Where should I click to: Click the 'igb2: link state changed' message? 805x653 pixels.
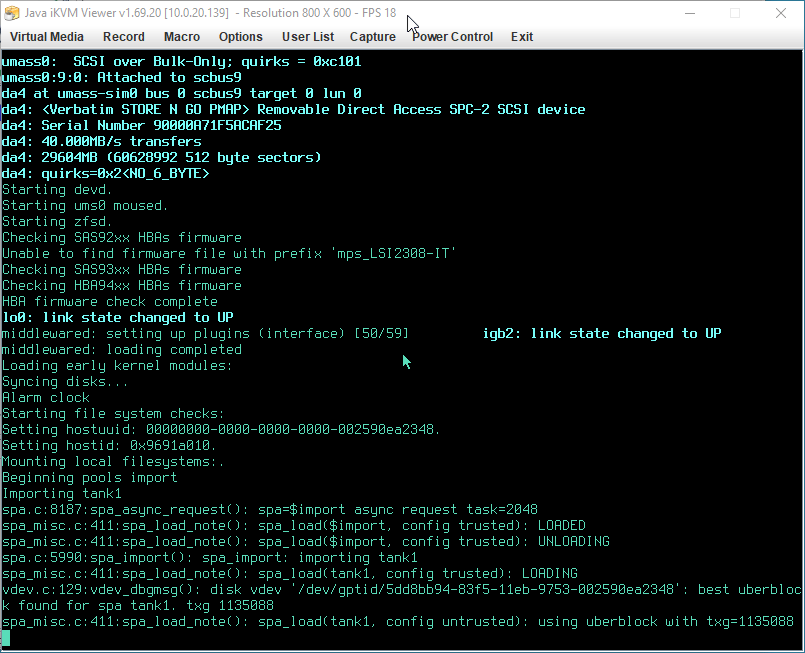point(601,333)
